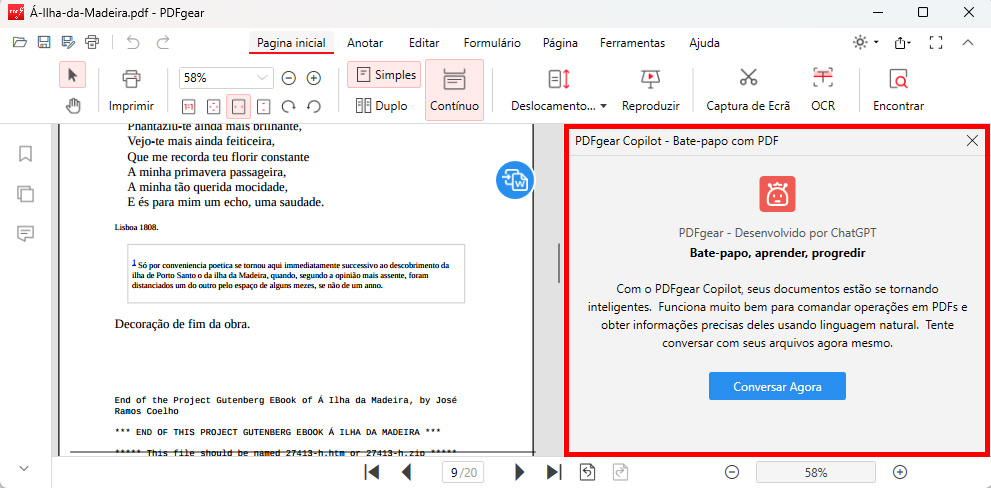Click the Save As icon with pencil
991x488 pixels.
click(x=68, y=43)
